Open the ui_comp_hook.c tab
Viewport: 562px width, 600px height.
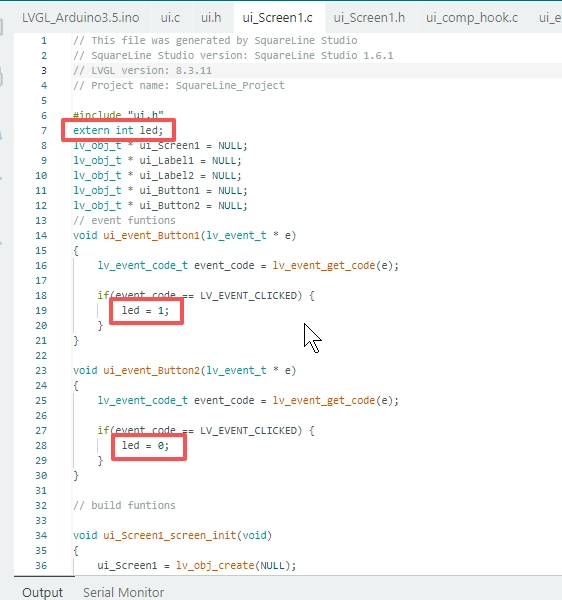(472, 18)
